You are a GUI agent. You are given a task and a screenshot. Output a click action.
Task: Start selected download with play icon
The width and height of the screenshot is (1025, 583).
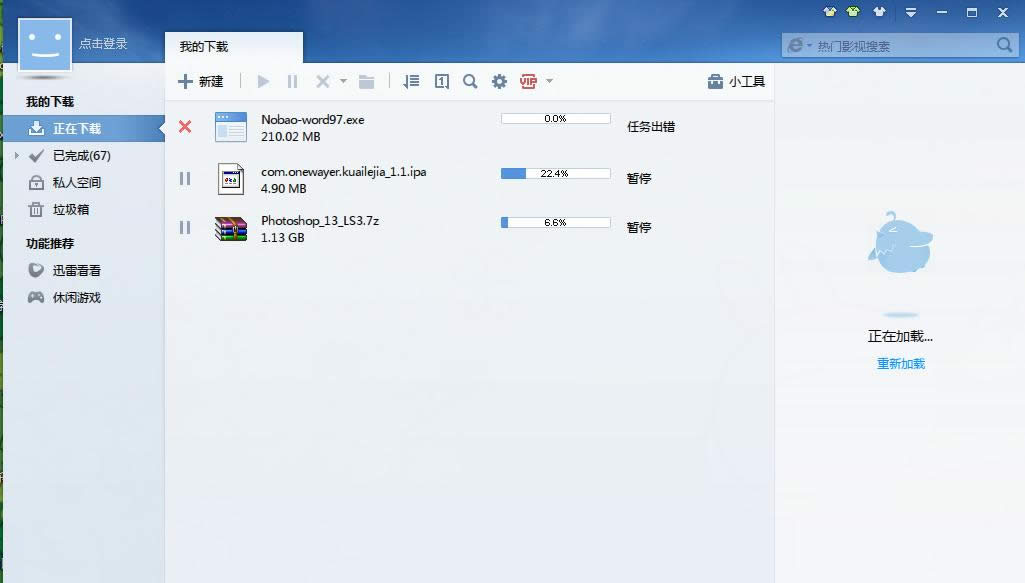point(263,82)
